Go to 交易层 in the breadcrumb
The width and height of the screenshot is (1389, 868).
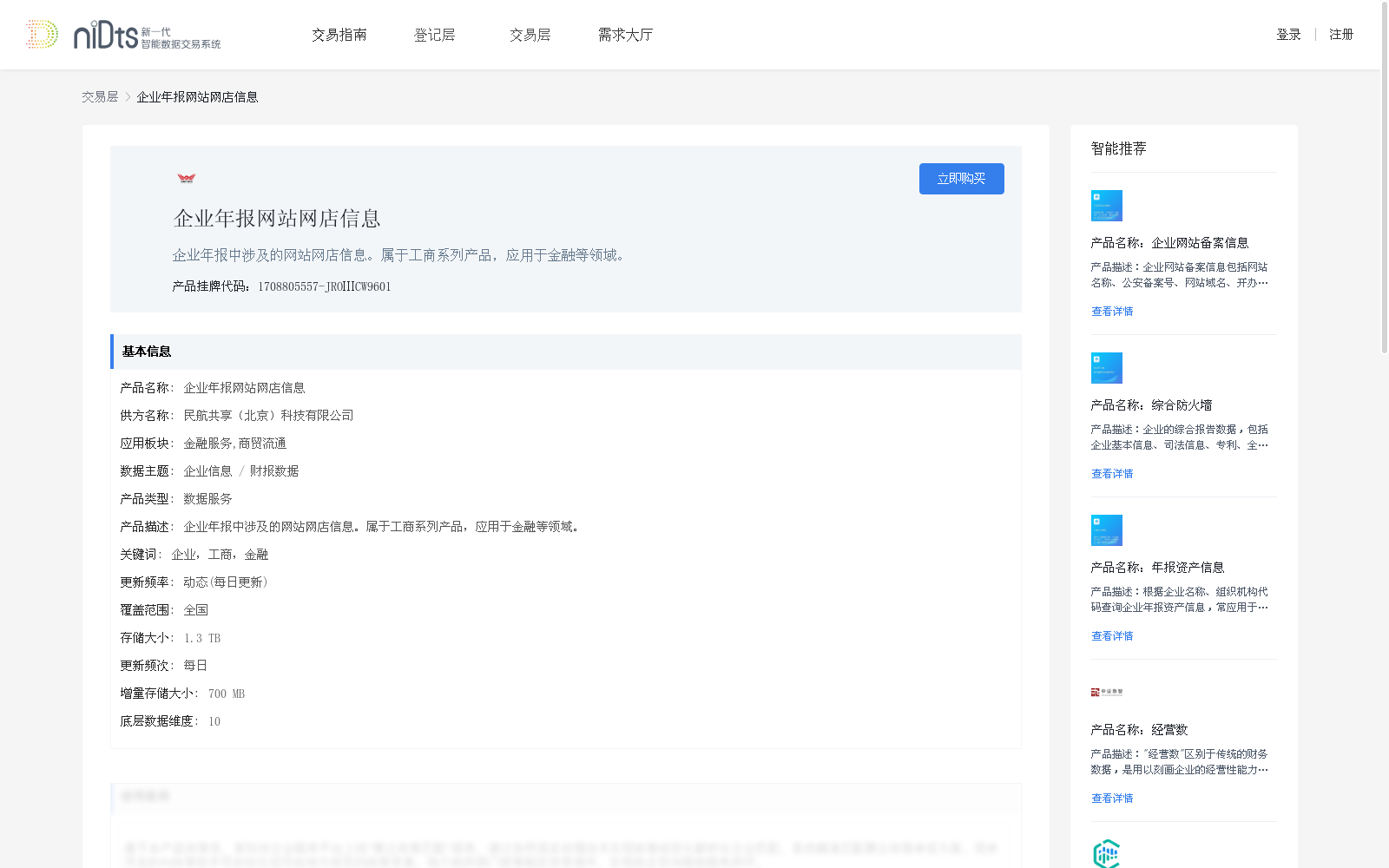pyautogui.click(x=100, y=97)
